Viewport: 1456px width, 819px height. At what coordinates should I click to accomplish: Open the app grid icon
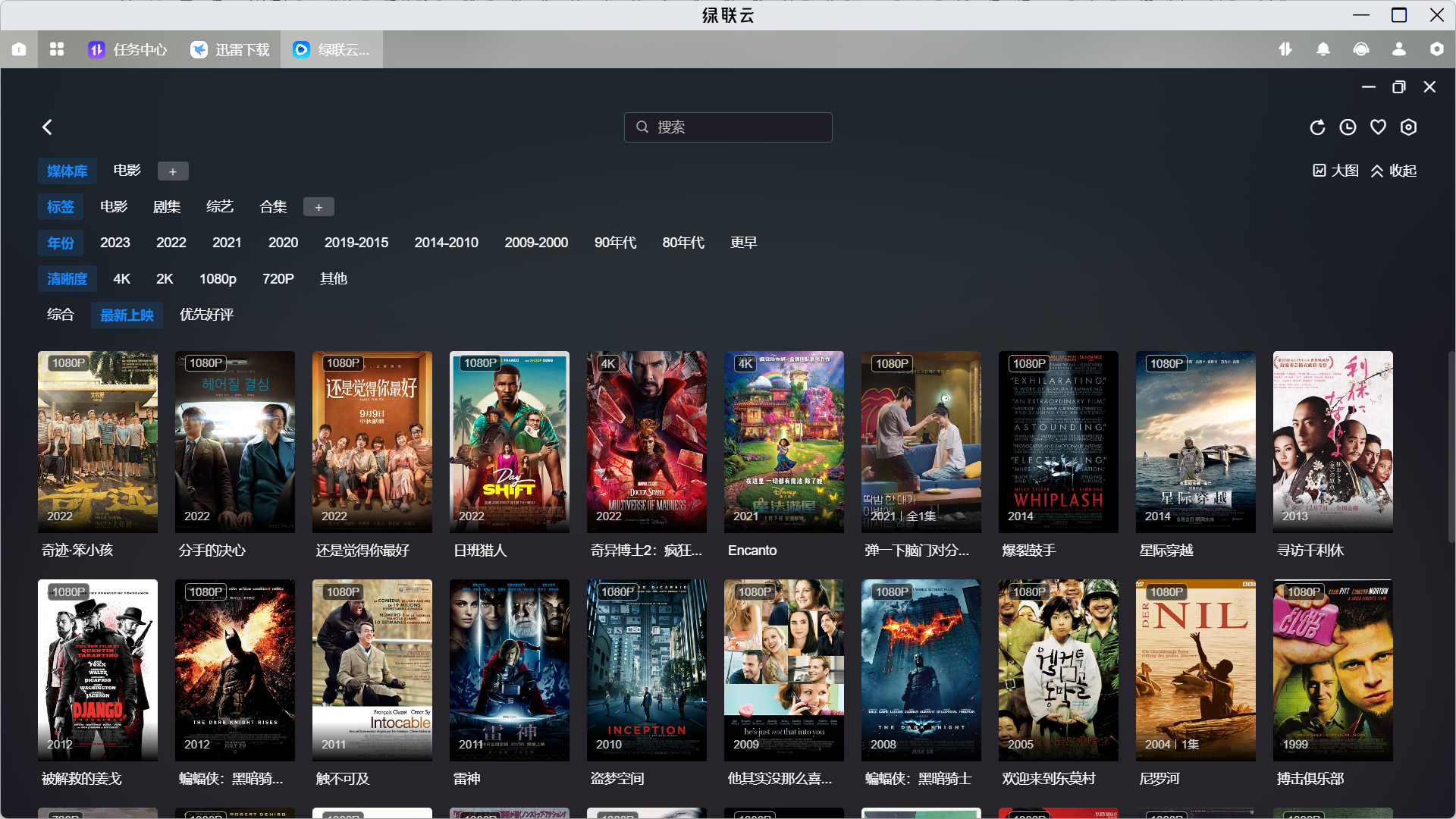pyautogui.click(x=57, y=49)
